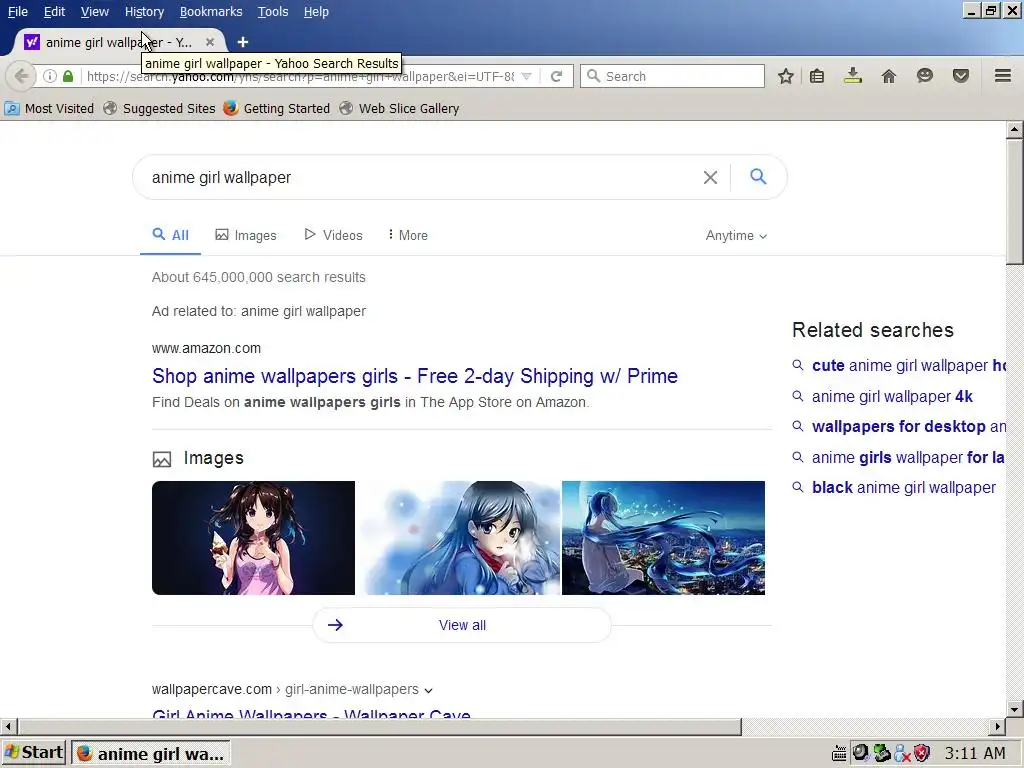Select the All search tab
This screenshot has width=1024, height=768.
point(170,235)
